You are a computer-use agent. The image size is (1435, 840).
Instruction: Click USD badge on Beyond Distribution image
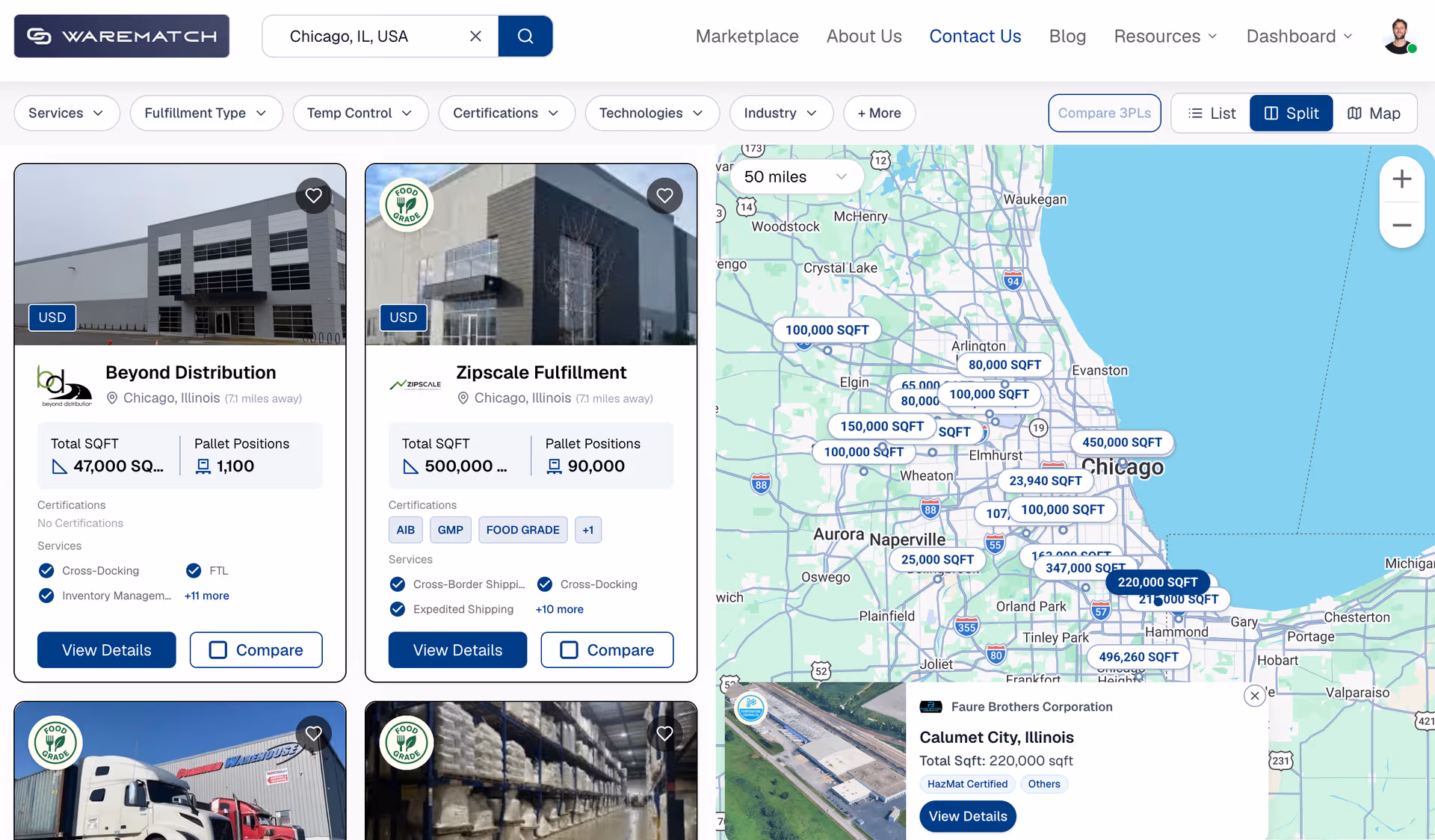[52, 318]
